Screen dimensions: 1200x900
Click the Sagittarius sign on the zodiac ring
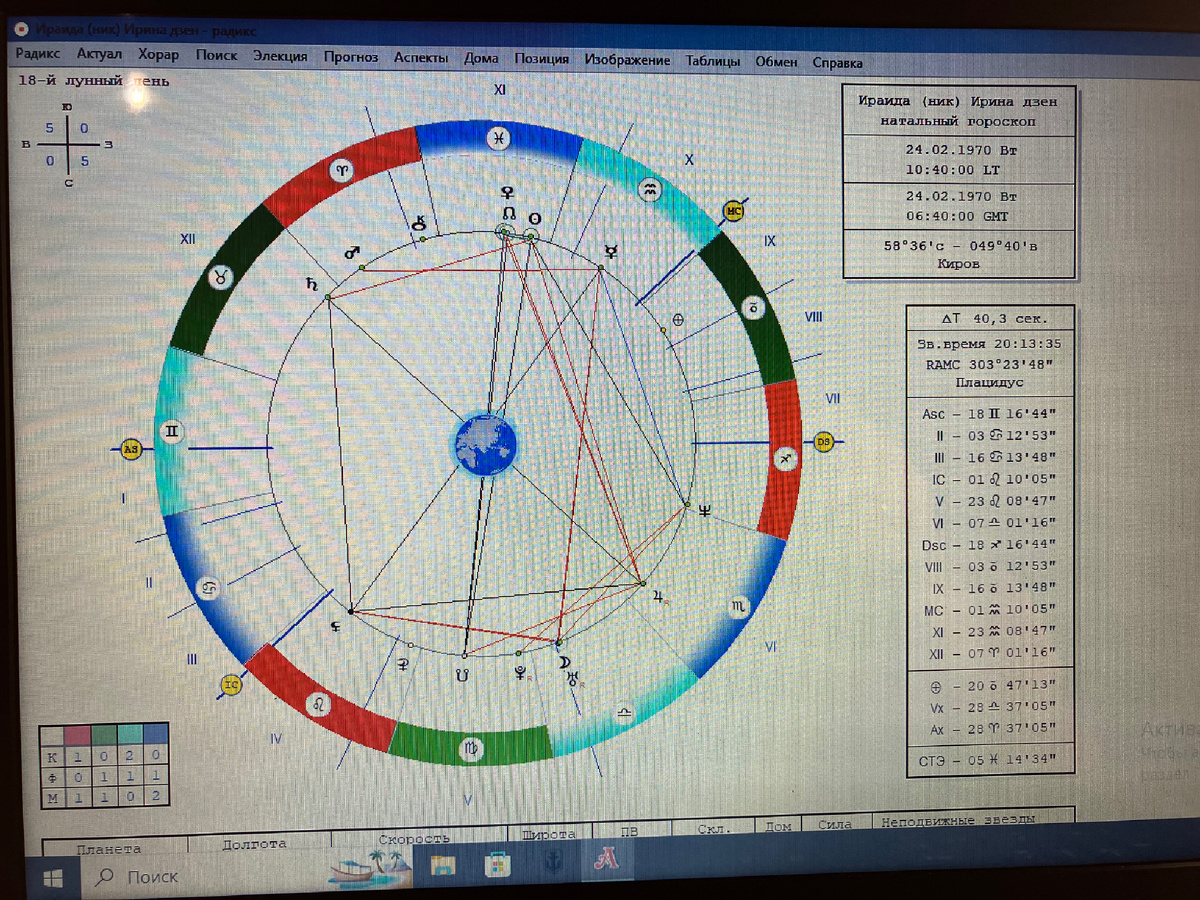click(786, 458)
